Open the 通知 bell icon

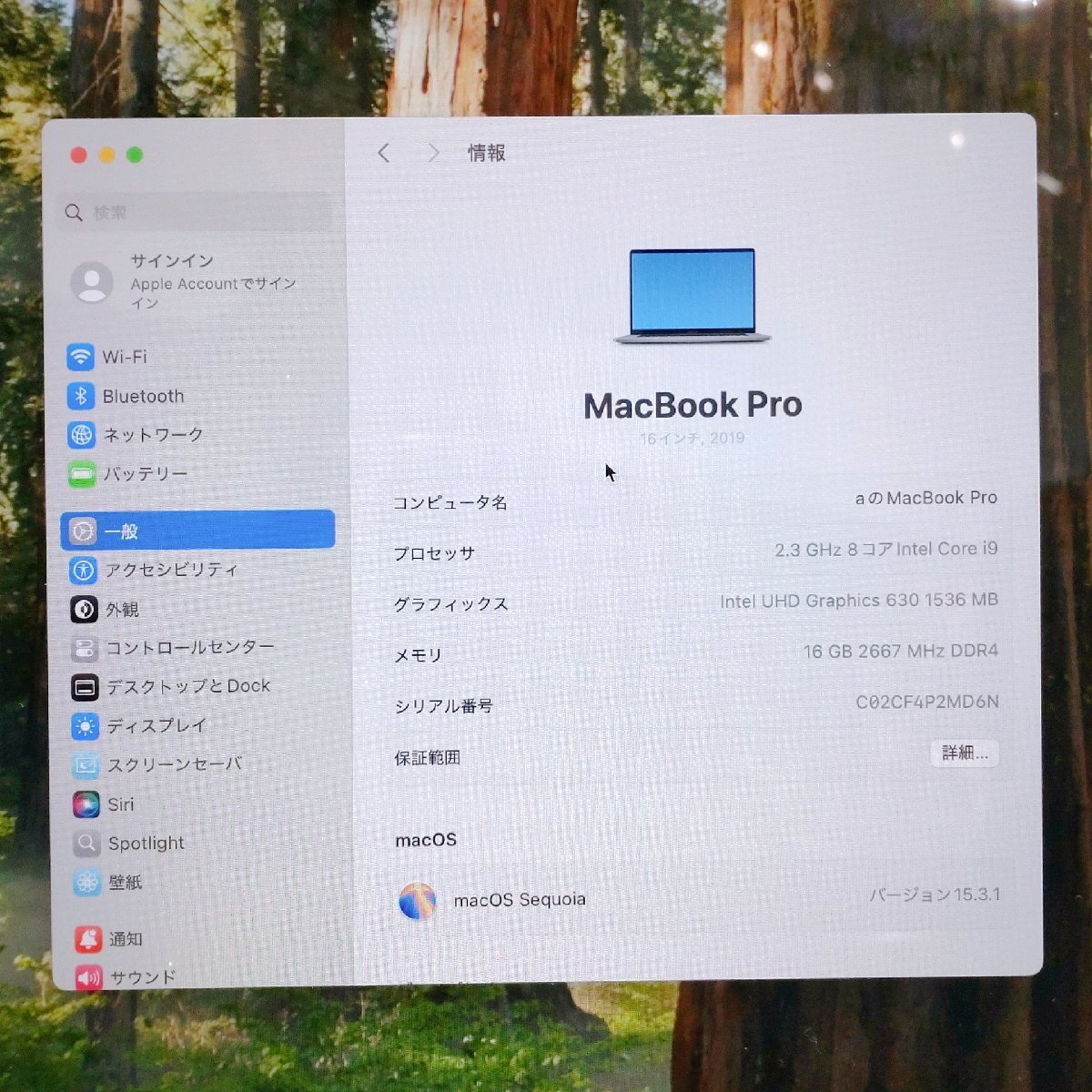click(88, 939)
